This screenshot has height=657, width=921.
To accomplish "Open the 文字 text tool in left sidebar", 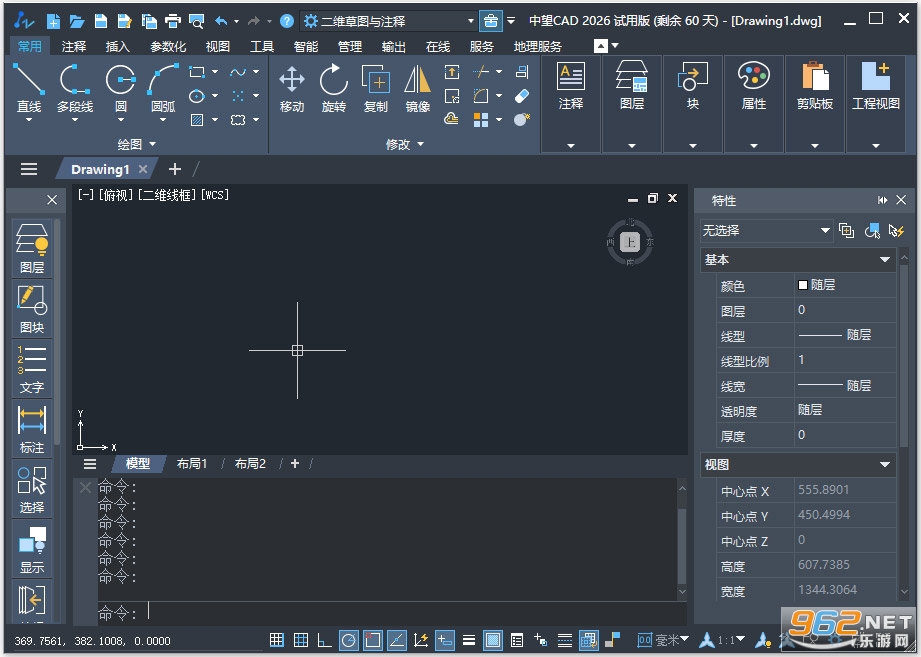I will click(x=32, y=369).
